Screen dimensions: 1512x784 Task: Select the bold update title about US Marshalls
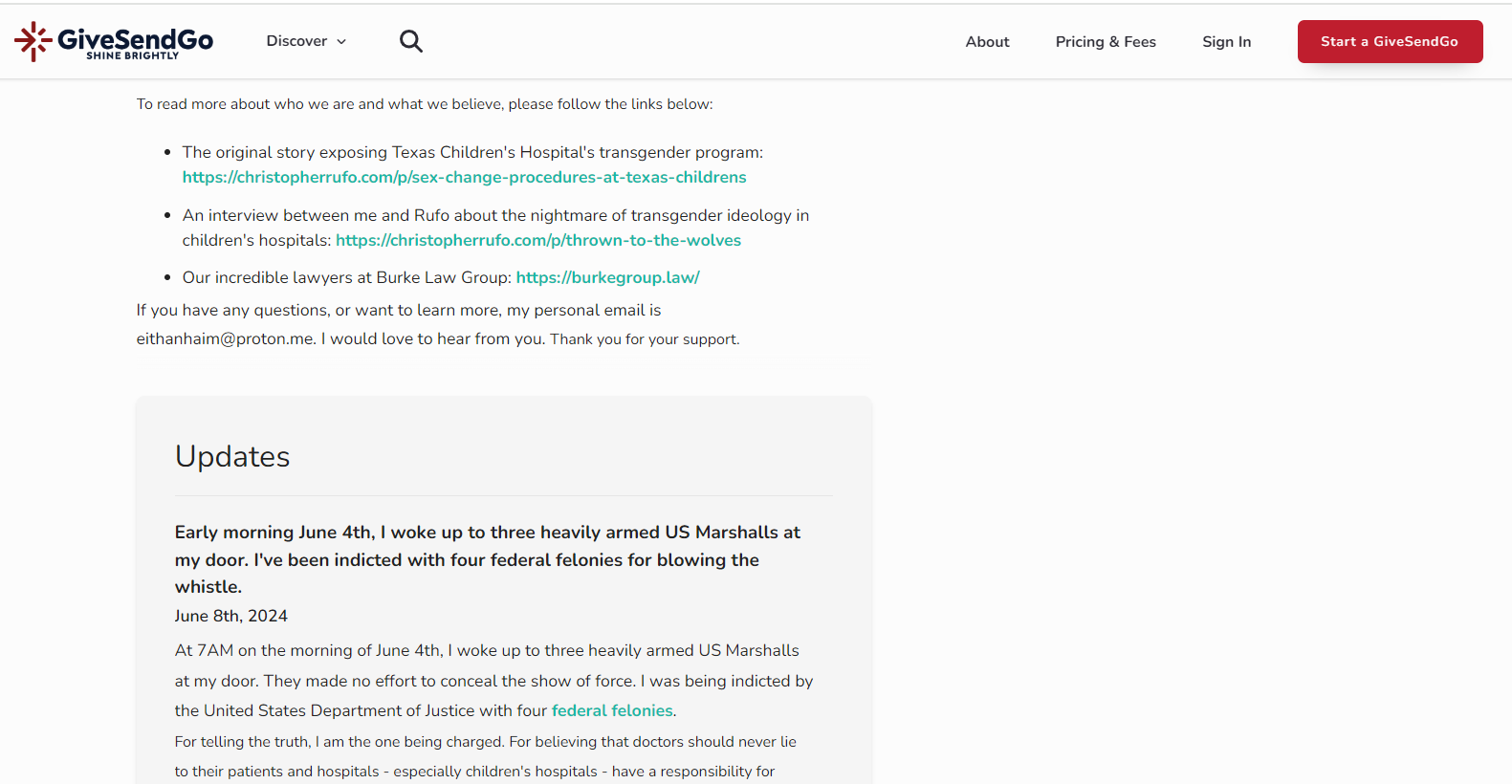[487, 559]
